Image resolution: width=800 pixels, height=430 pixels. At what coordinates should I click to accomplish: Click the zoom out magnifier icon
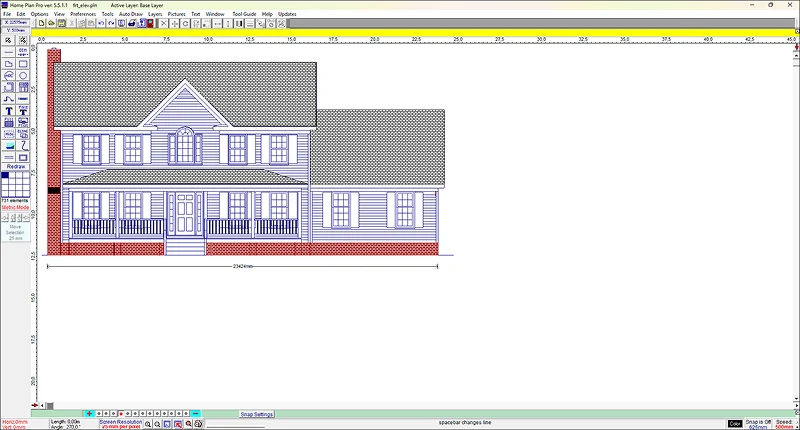(x=157, y=424)
